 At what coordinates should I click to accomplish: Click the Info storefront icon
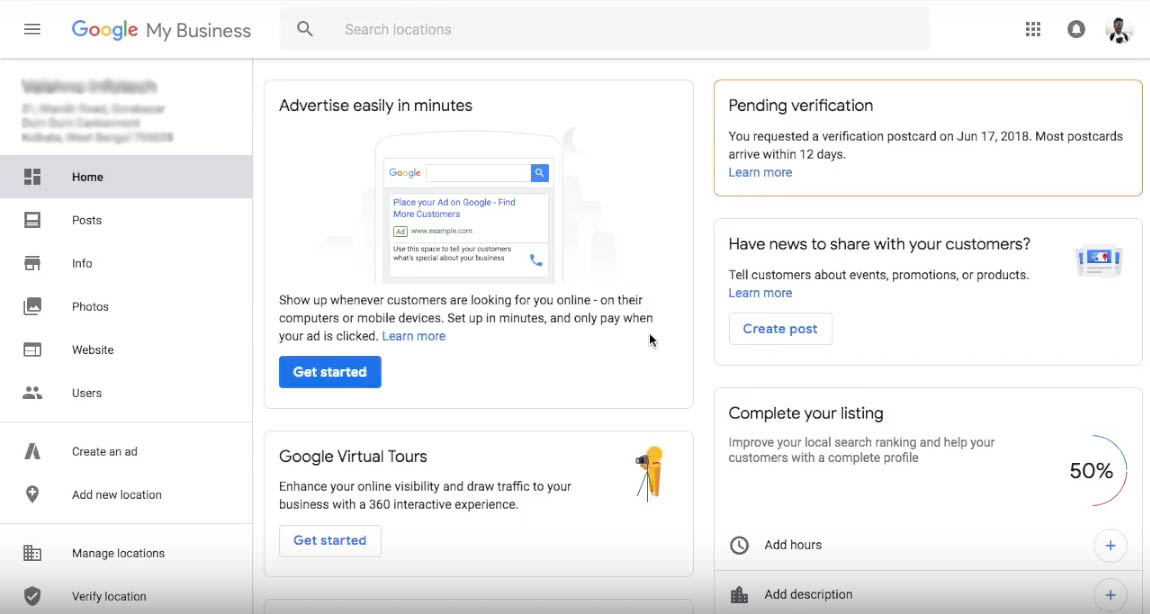tap(32, 263)
